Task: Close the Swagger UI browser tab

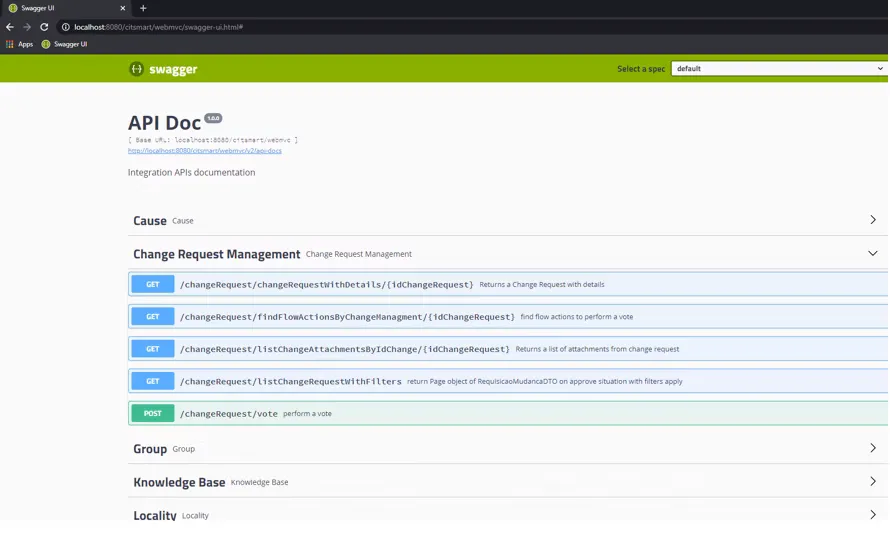Action: tap(123, 8)
